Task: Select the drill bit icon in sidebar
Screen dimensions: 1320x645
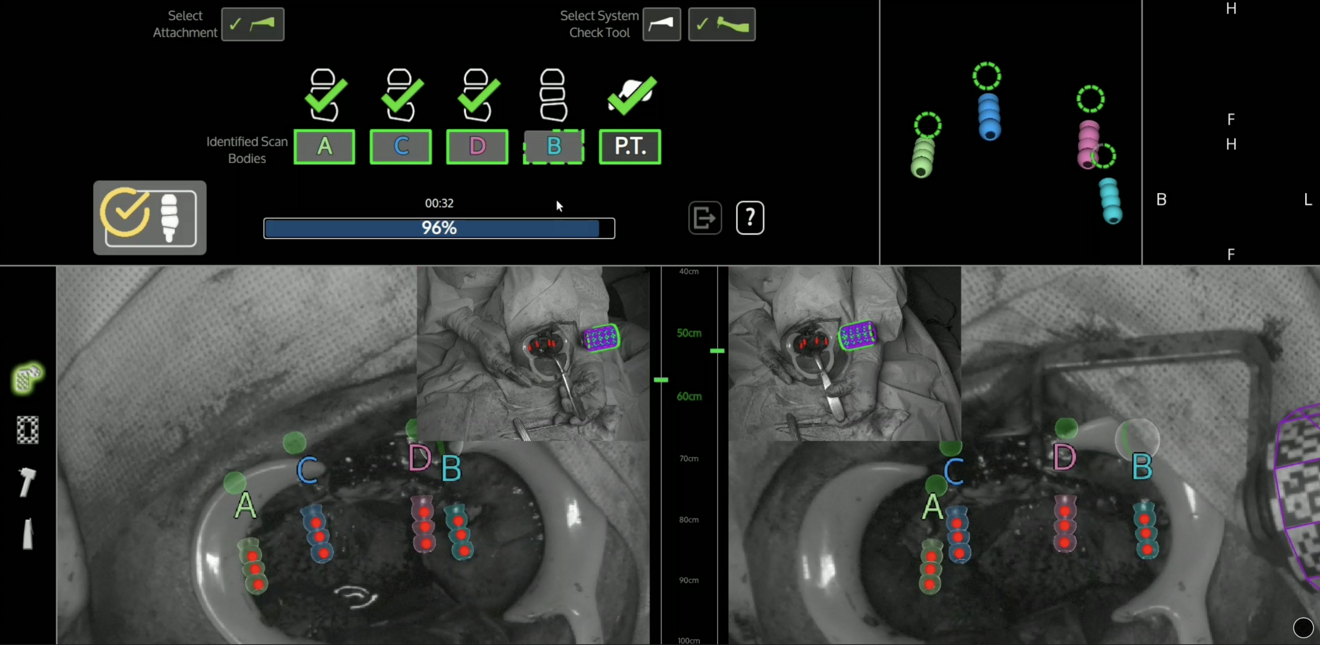Action: tap(28, 534)
